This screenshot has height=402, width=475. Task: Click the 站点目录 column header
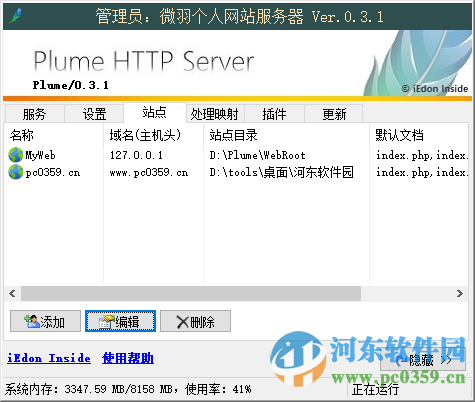[x=286, y=135]
